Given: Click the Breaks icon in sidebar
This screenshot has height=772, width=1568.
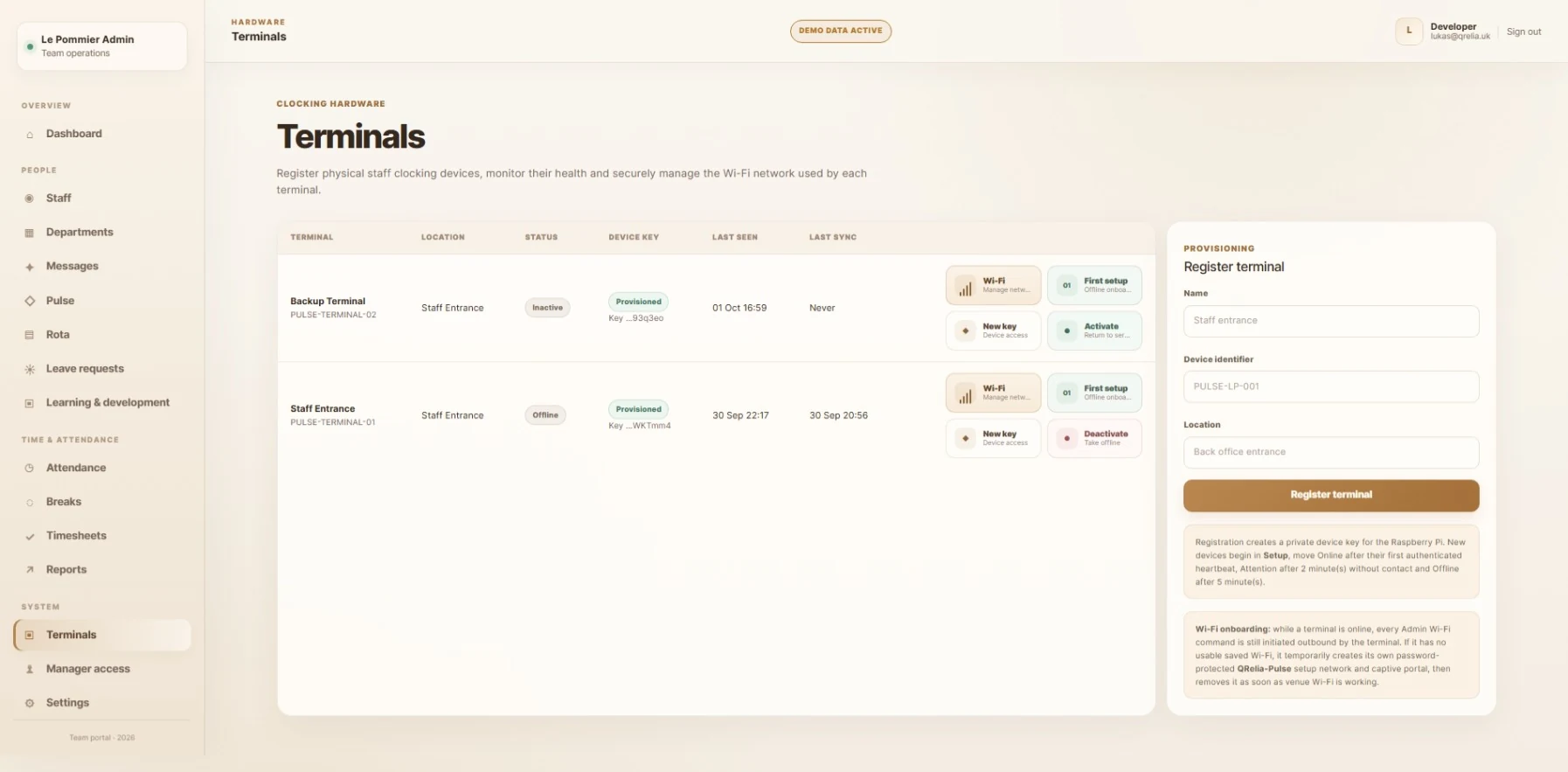Looking at the screenshot, I should [30, 503].
